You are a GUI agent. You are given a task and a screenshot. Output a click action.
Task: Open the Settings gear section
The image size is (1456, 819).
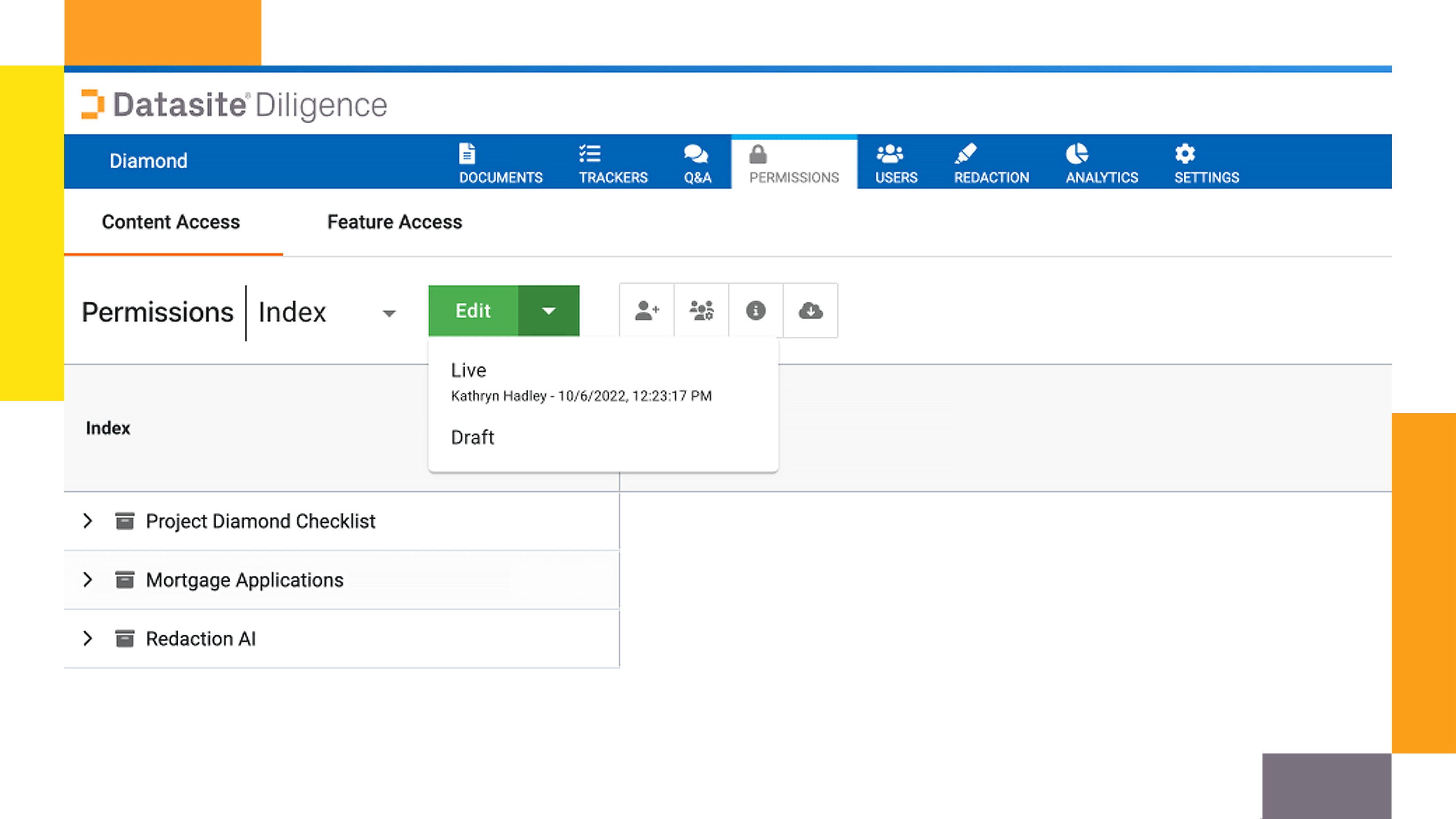pos(1206,163)
